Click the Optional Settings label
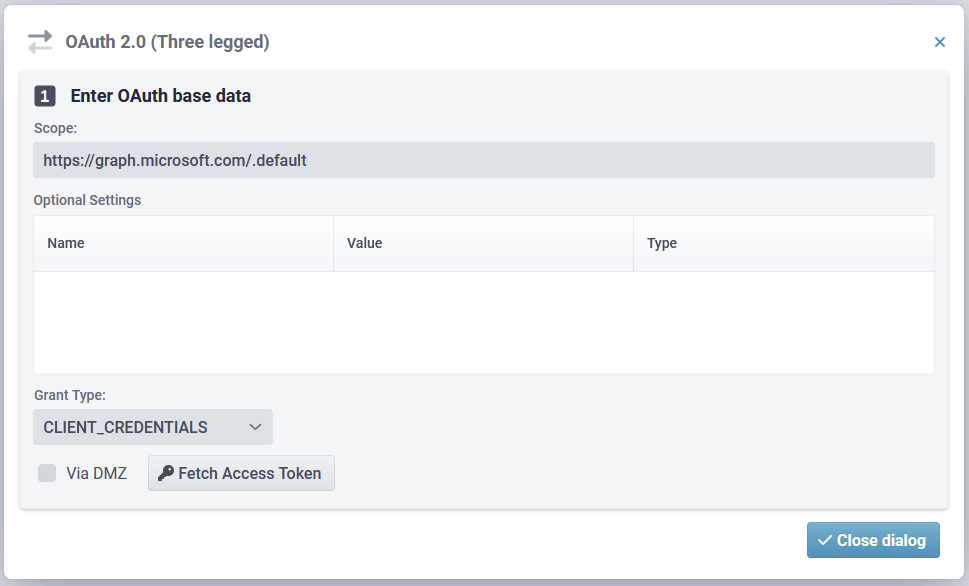Viewport: 969px width, 586px height. (87, 200)
